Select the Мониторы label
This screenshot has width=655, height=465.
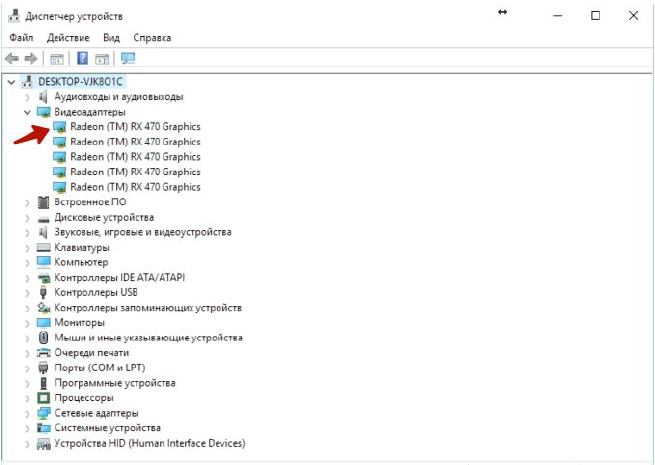click(x=79, y=323)
